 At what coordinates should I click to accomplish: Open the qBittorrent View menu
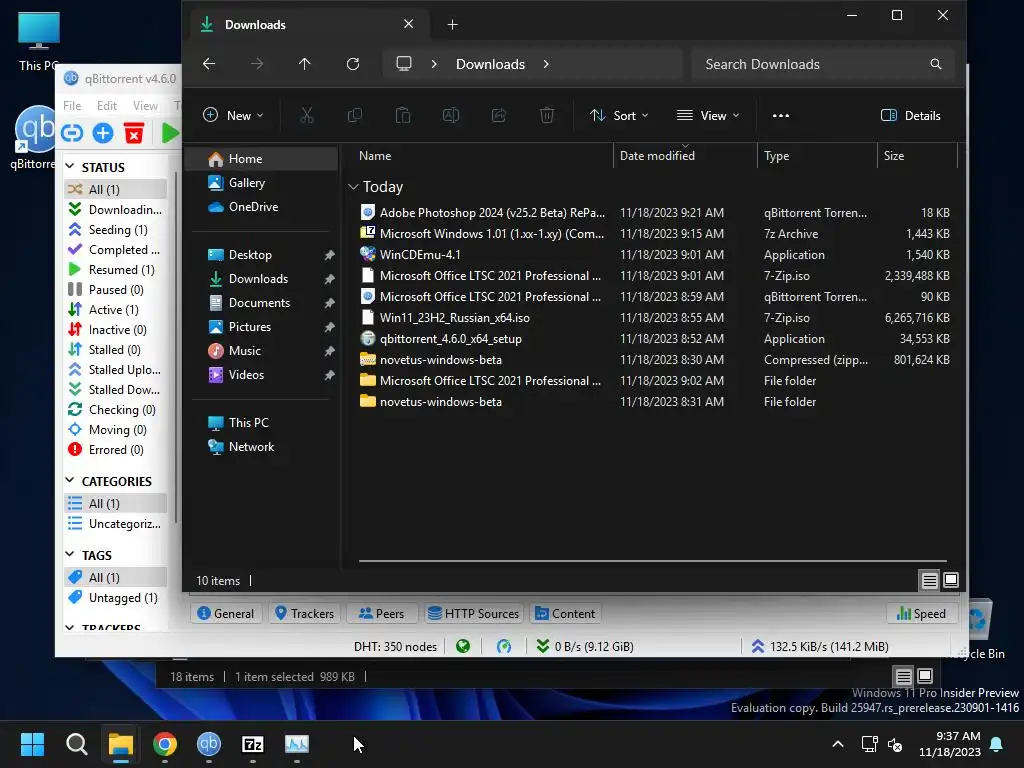145,105
